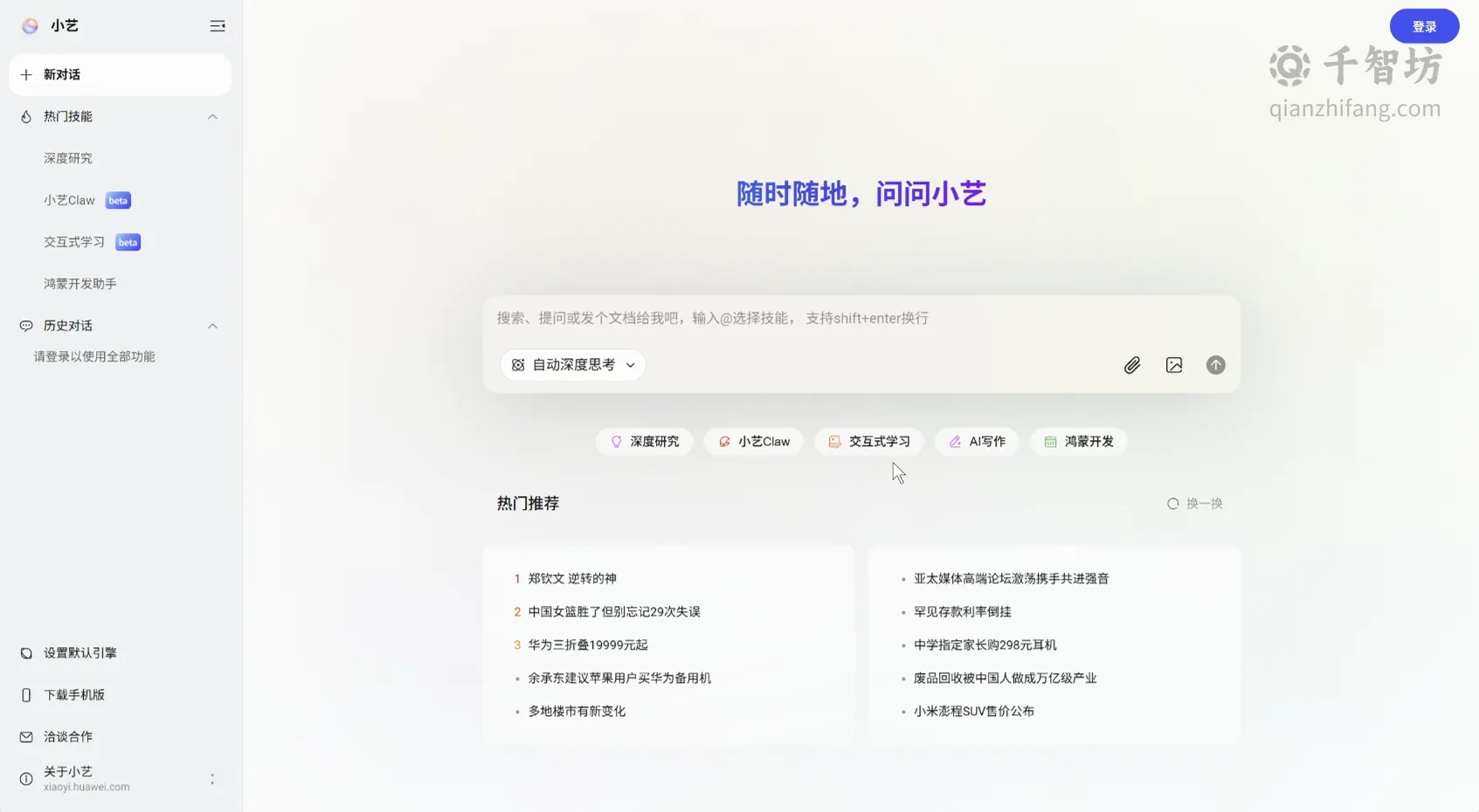Select the 交互式学习 skill chip

pyautogui.click(x=869, y=442)
